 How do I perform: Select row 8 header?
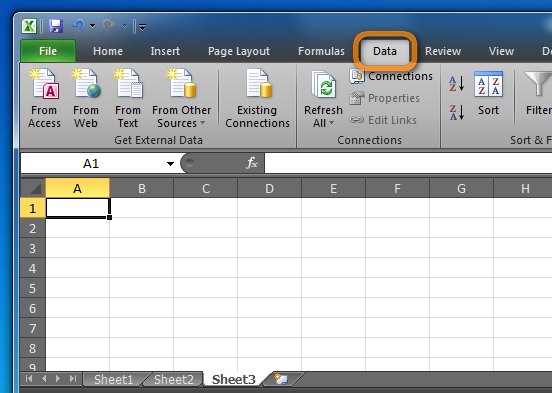(x=33, y=348)
